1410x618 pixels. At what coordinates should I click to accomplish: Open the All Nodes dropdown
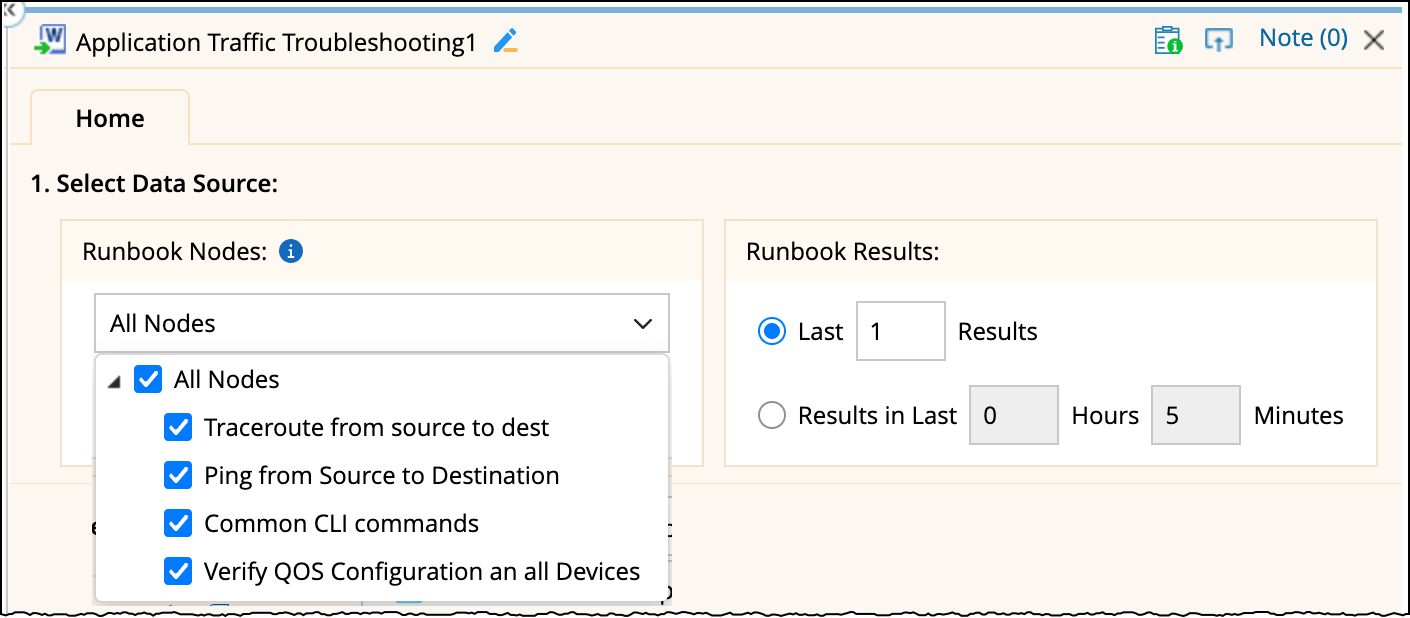point(382,324)
